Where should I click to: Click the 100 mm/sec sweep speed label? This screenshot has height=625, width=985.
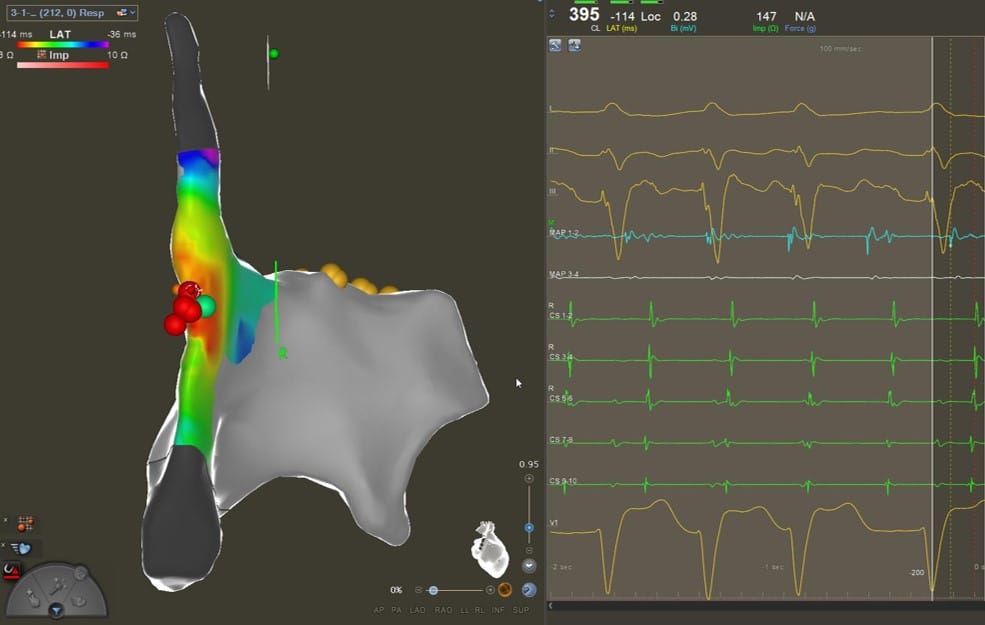(840, 48)
